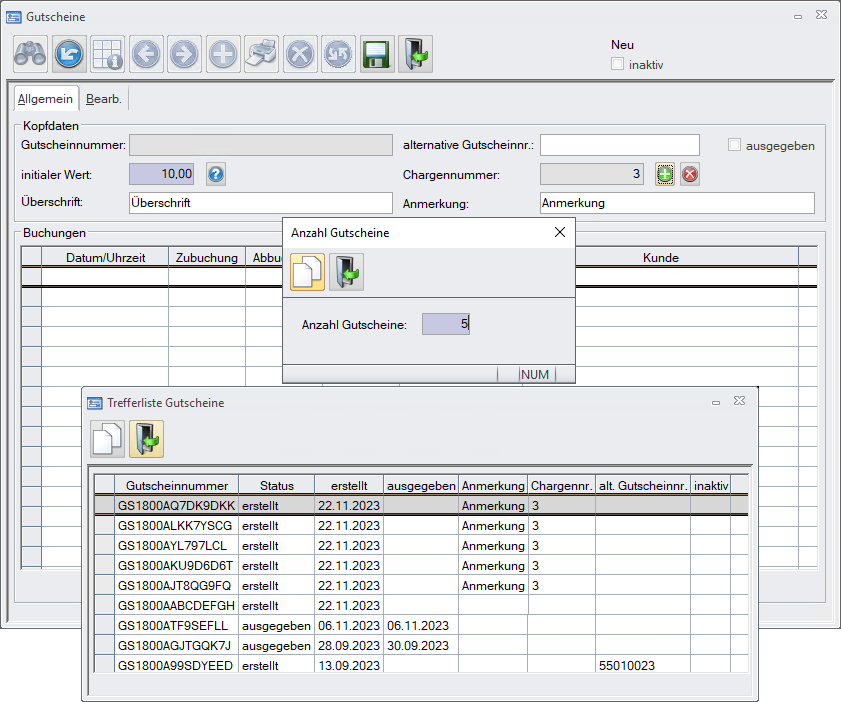The image size is (841, 702).
Task: Click the Anzahl Gutscheine number field
Action: coord(445,324)
